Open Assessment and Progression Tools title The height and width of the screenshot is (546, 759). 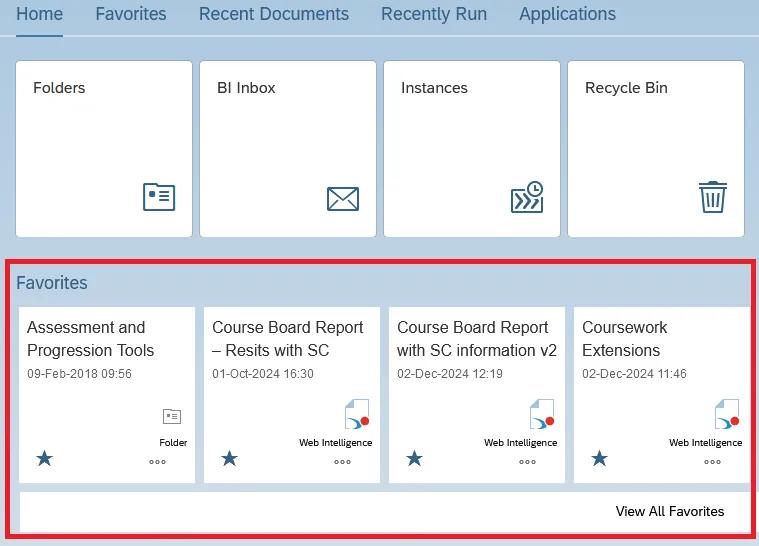coord(91,338)
